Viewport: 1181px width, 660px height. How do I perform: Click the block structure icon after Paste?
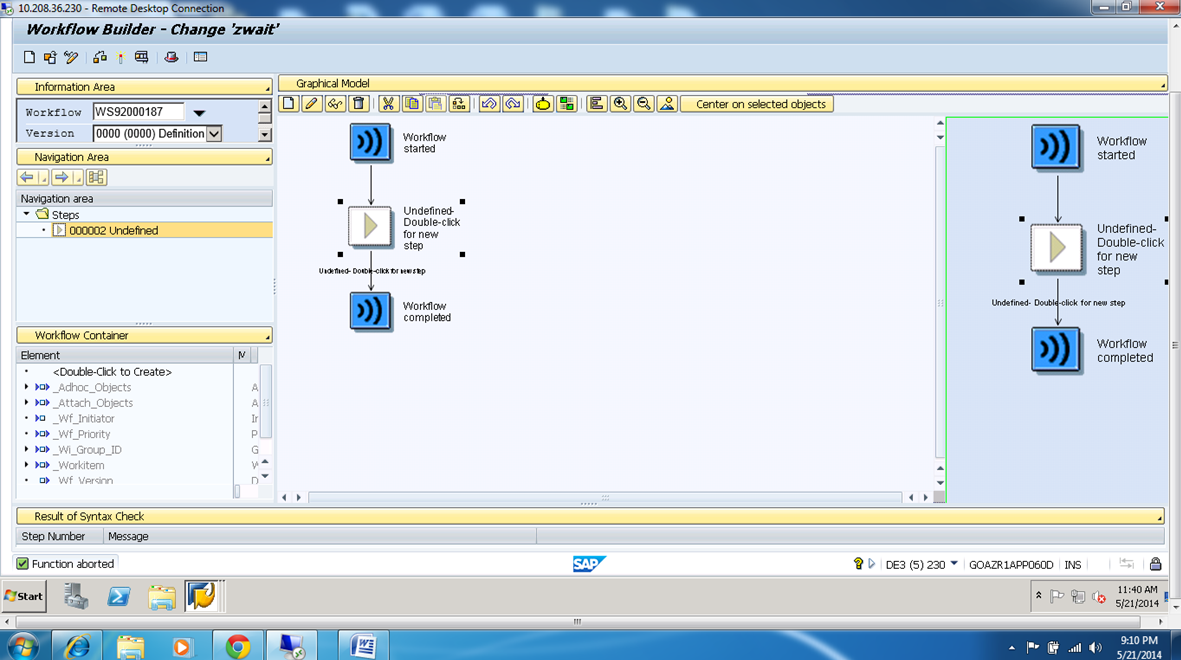point(459,104)
